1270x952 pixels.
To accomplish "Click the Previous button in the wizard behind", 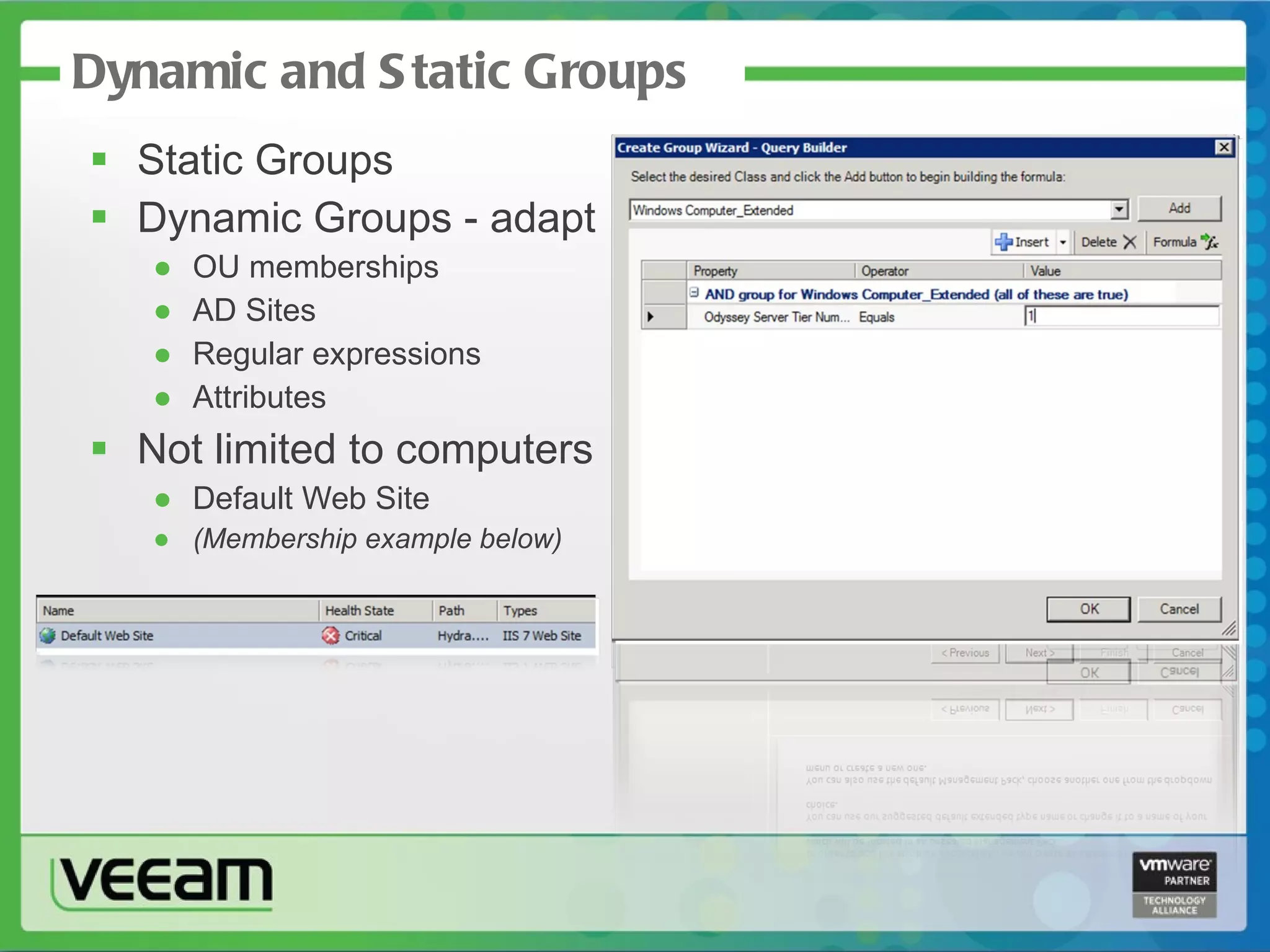I will click(x=965, y=653).
